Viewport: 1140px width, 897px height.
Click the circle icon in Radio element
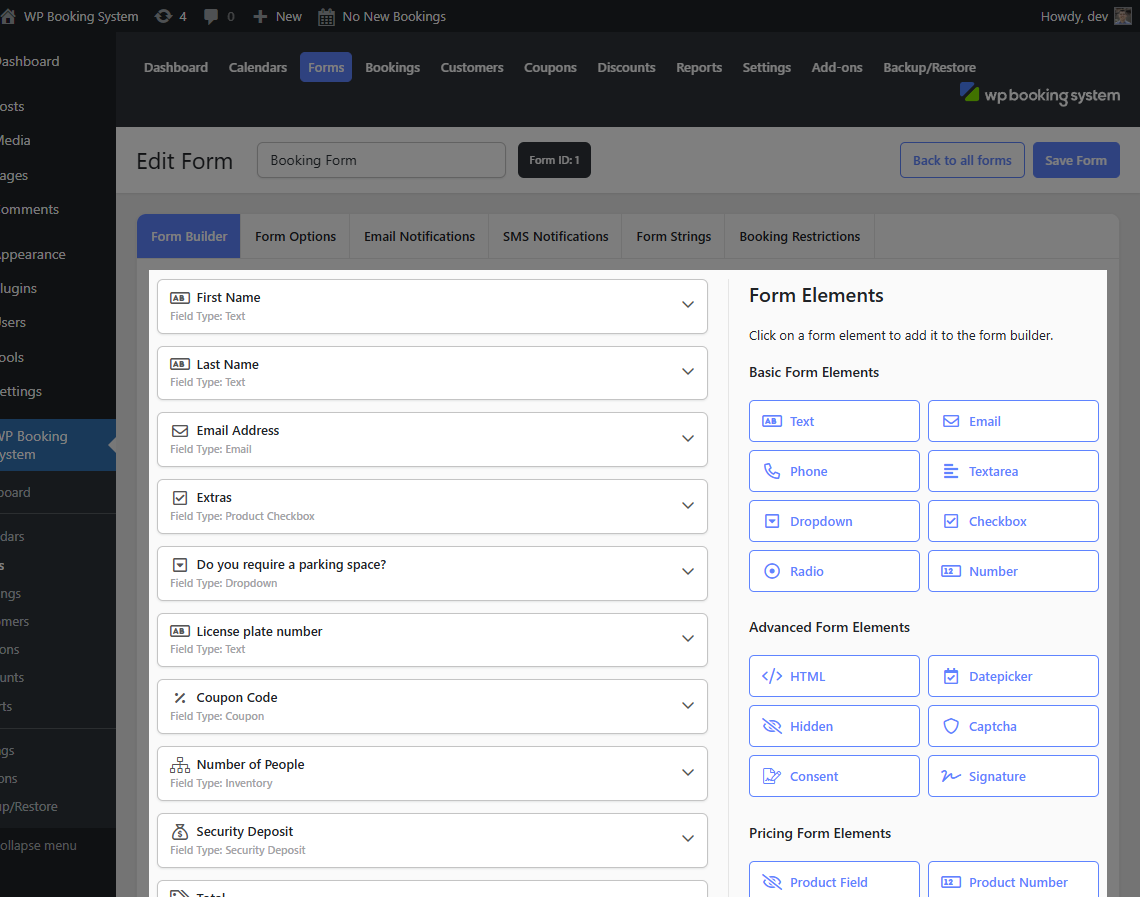[771, 571]
